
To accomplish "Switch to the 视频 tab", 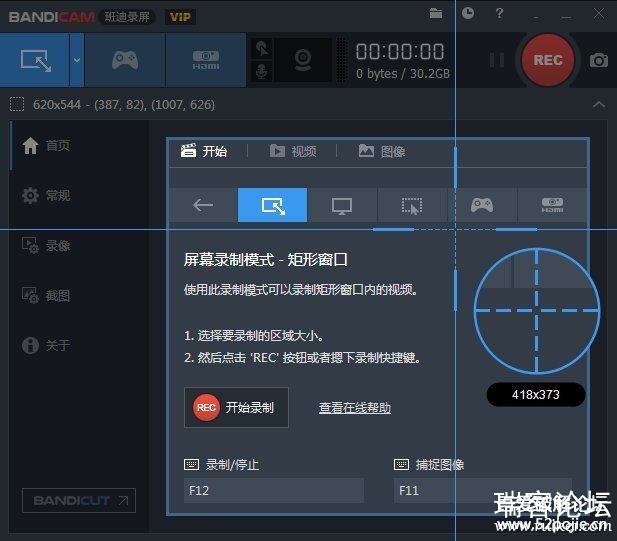I will click(293, 151).
